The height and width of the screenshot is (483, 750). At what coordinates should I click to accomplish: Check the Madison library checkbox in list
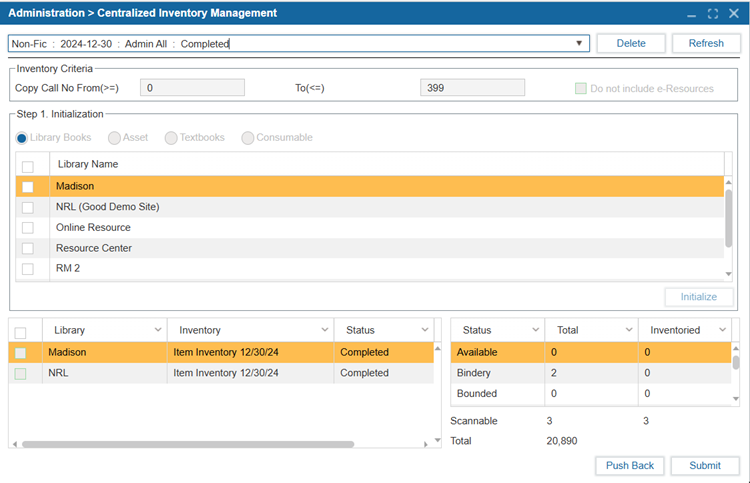click(x=28, y=187)
